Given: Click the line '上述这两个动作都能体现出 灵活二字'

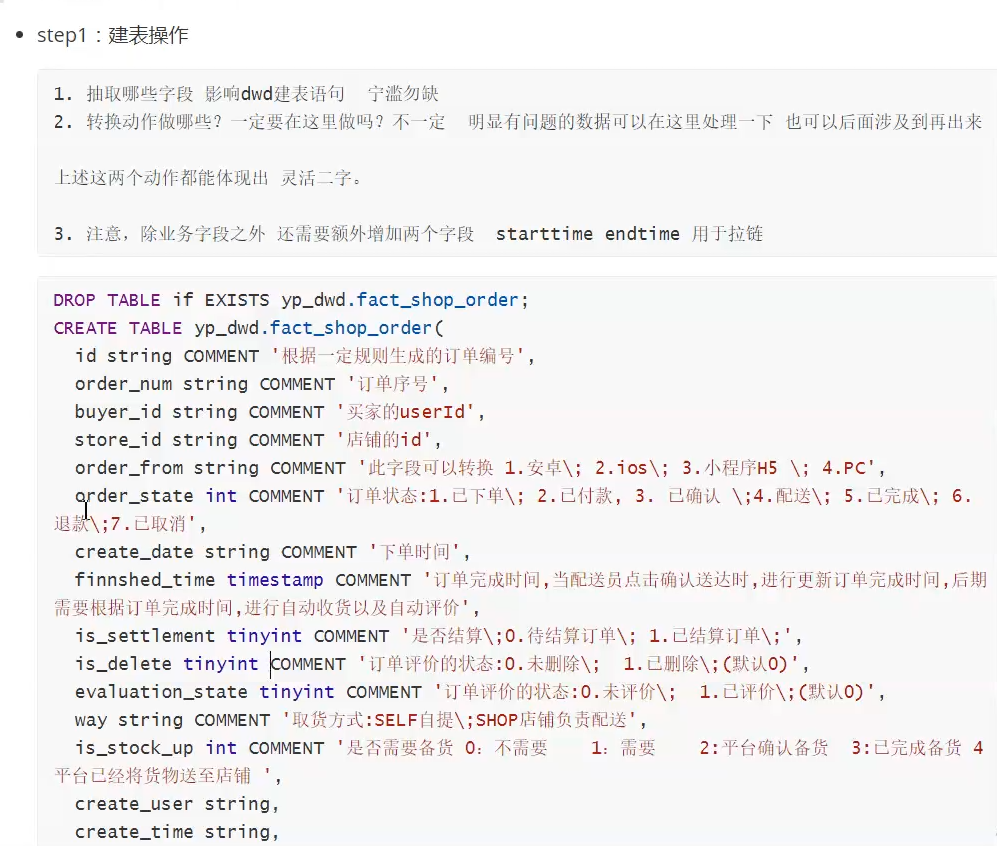Looking at the screenshot, I should tap(209, 178).
